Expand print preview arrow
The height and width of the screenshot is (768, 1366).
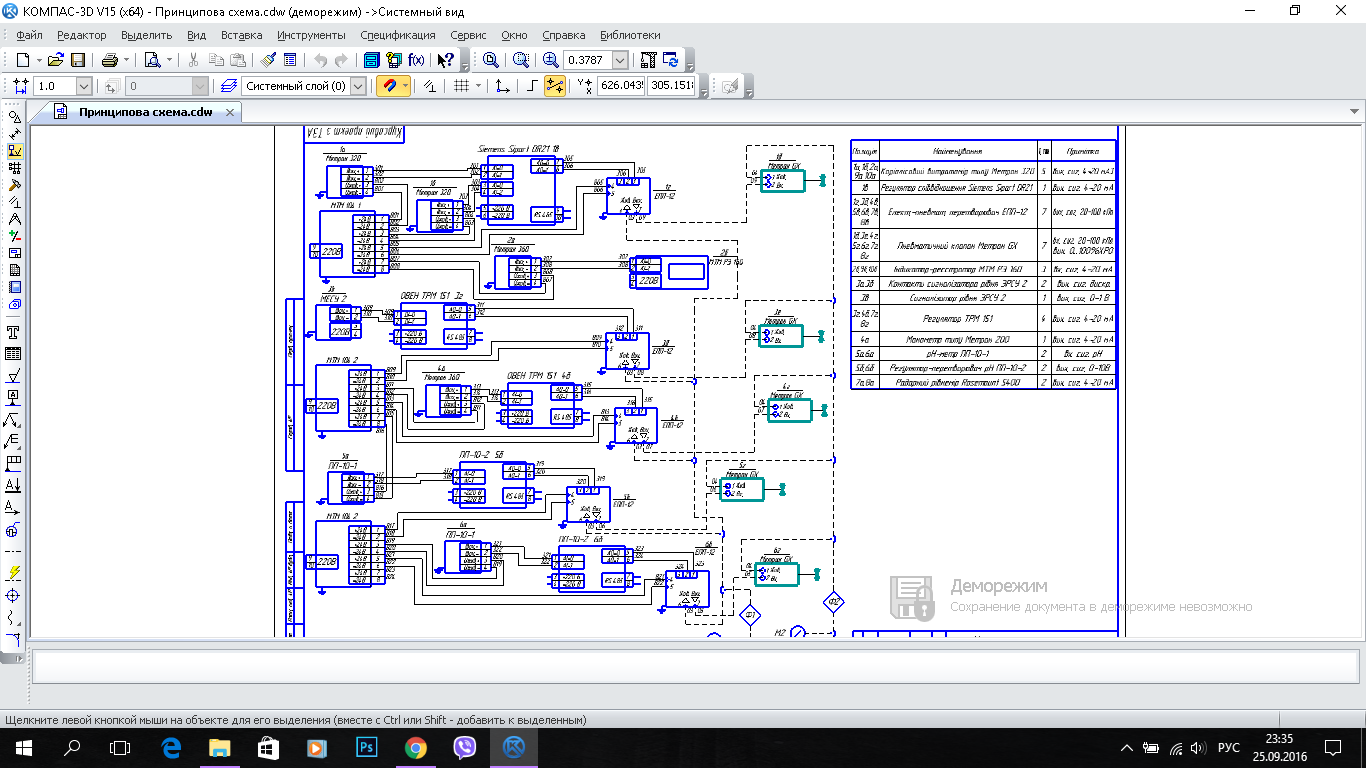169,60
